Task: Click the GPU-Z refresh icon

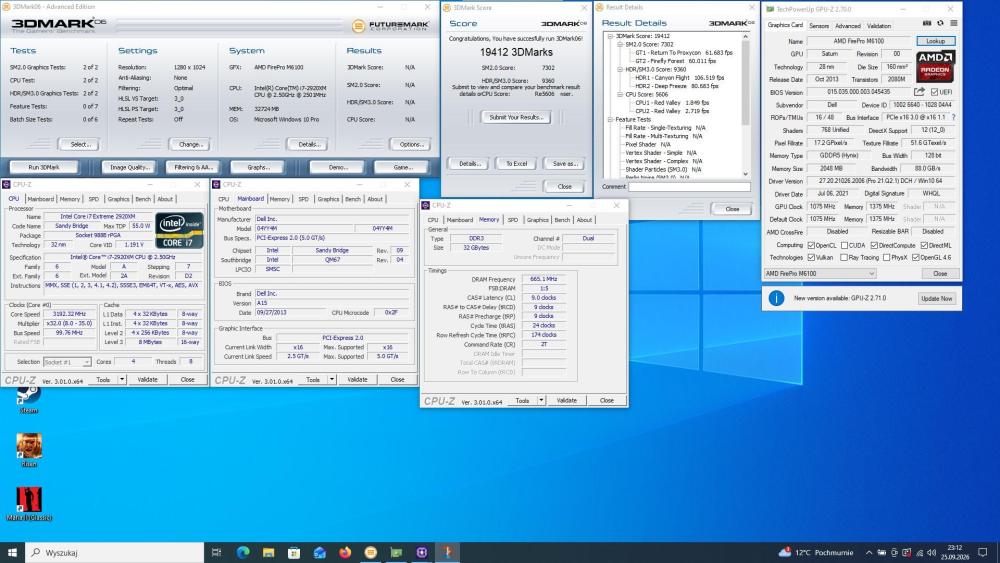Action: [x=940, y=24]
